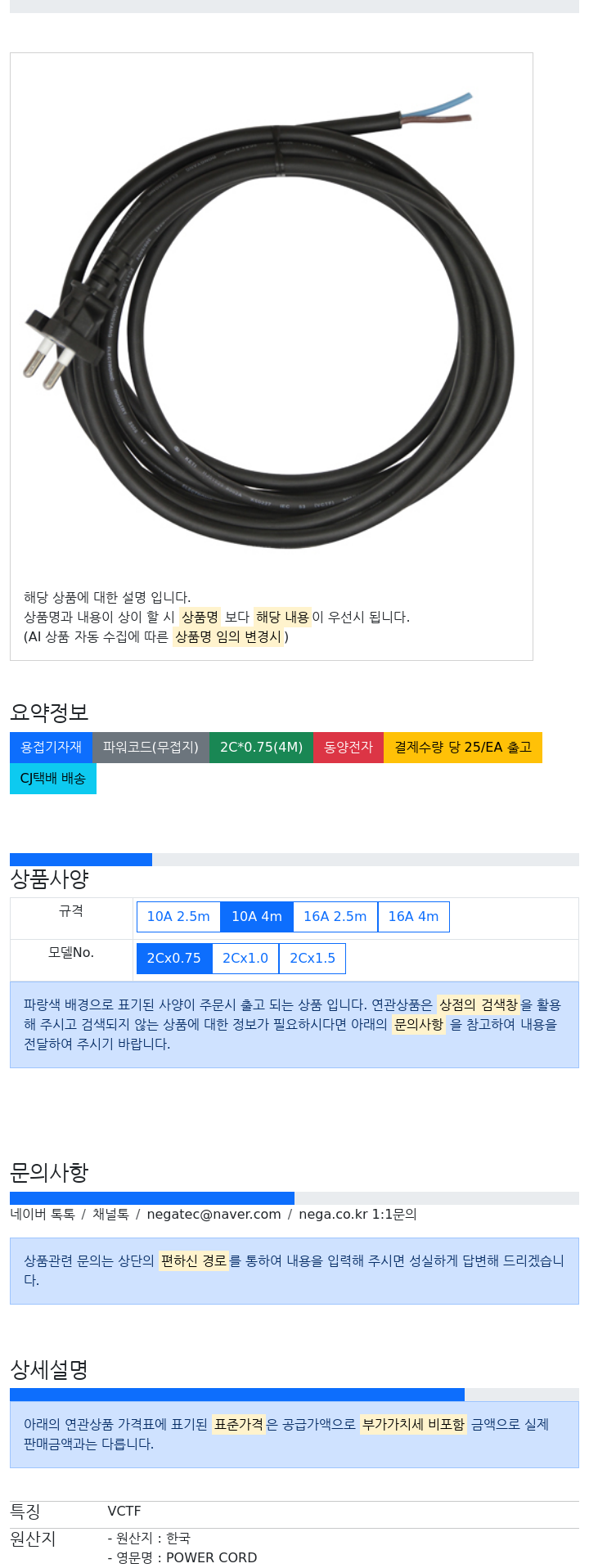This screenshot has width=589, height=1568.
Task: Select model 2Cx1.5
Action: click(x=312, y=959)
